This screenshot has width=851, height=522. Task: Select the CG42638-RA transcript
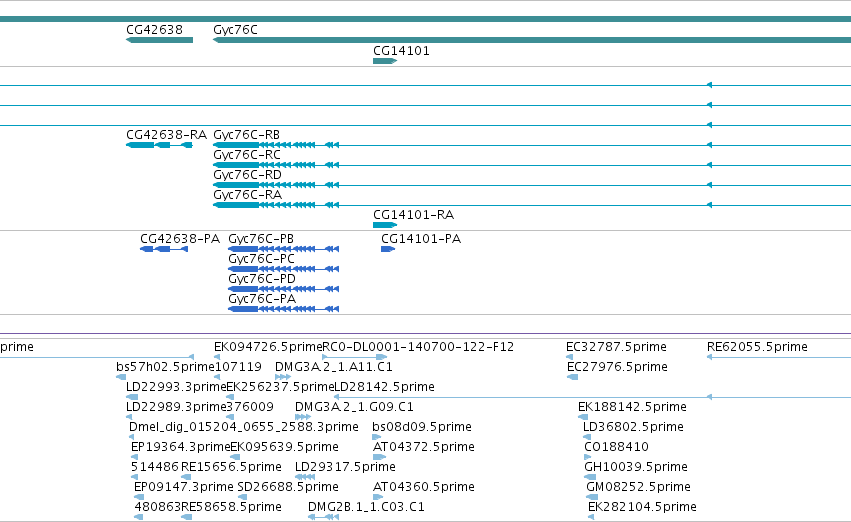coord(159,145)
